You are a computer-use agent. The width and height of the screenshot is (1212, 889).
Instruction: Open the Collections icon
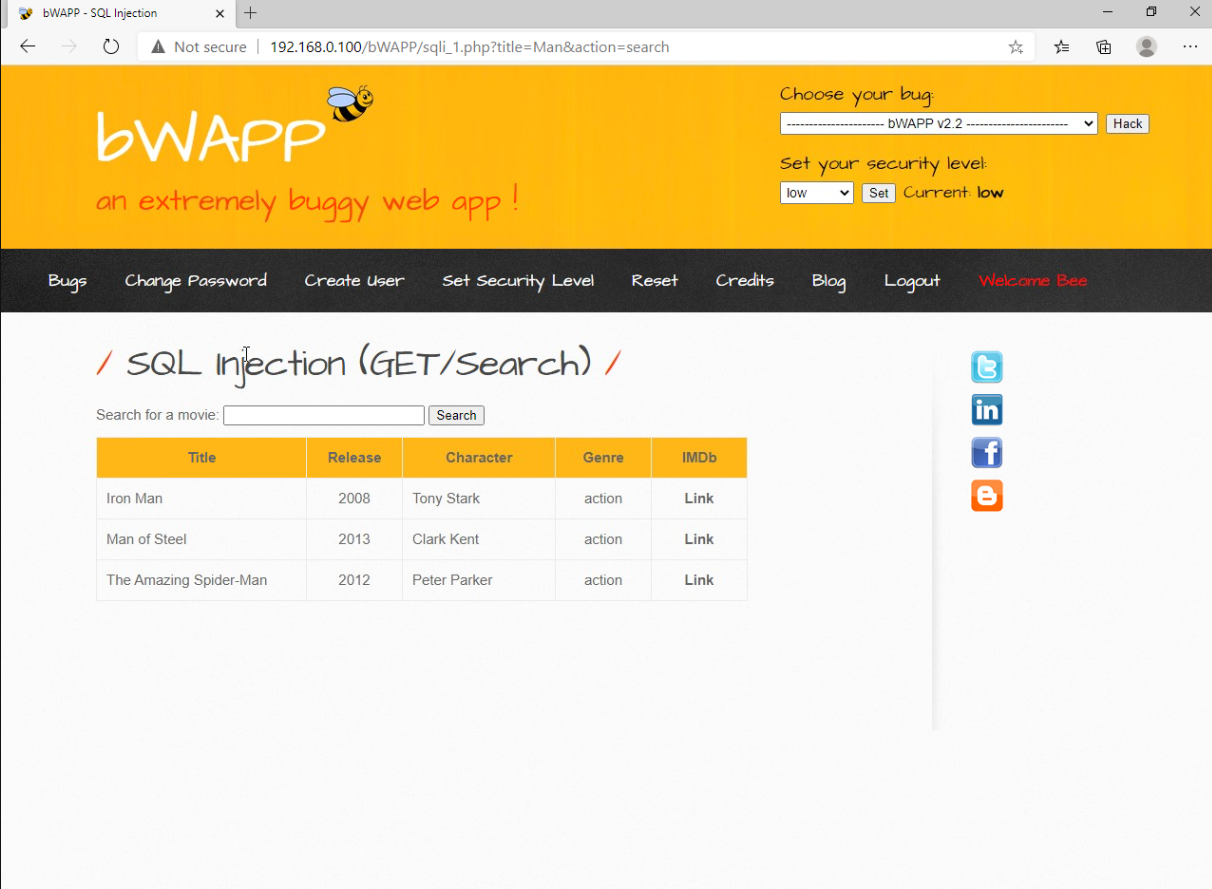point(1104,47)
